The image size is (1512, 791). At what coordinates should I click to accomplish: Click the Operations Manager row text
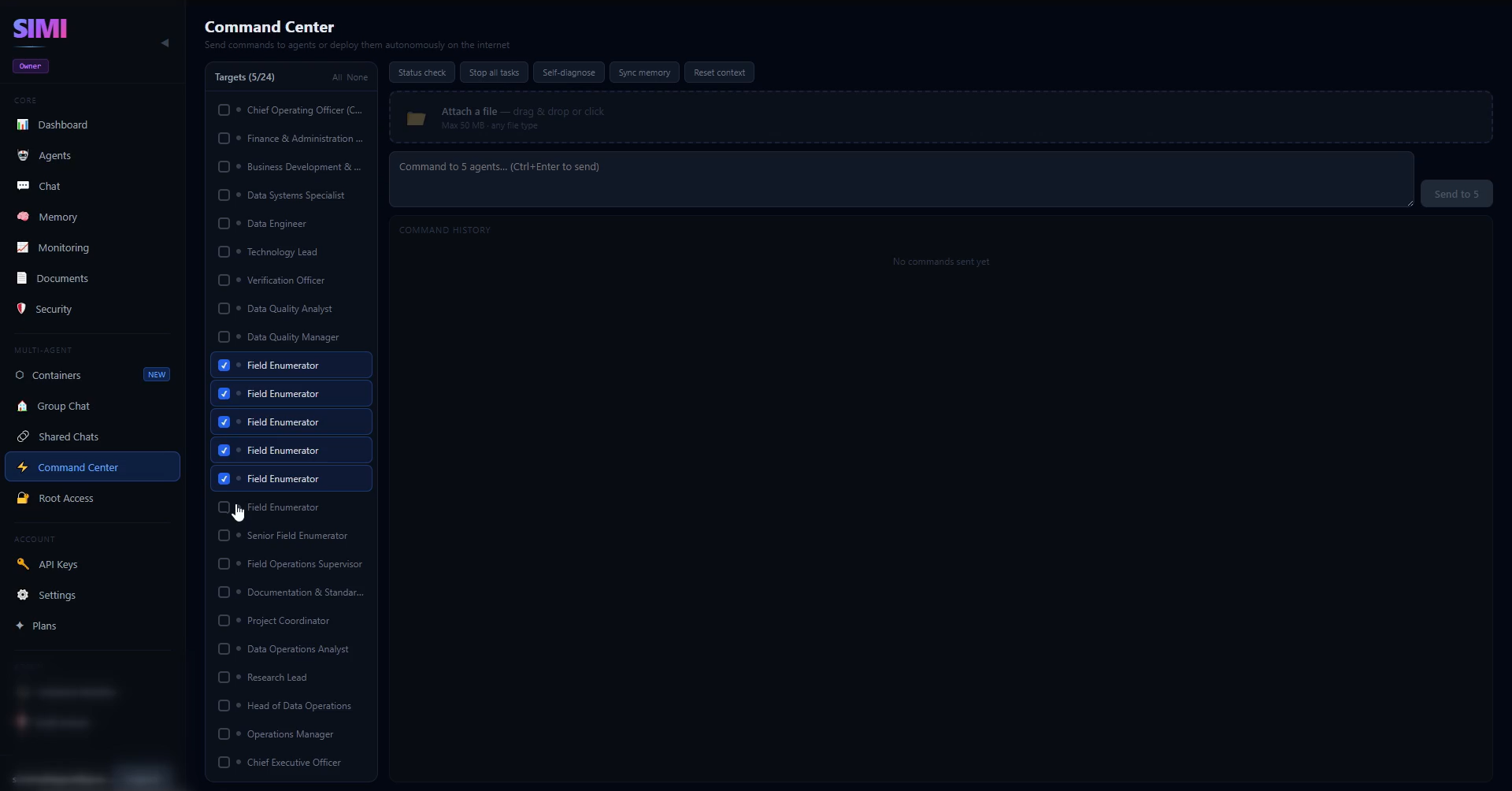tap(290, 734)
